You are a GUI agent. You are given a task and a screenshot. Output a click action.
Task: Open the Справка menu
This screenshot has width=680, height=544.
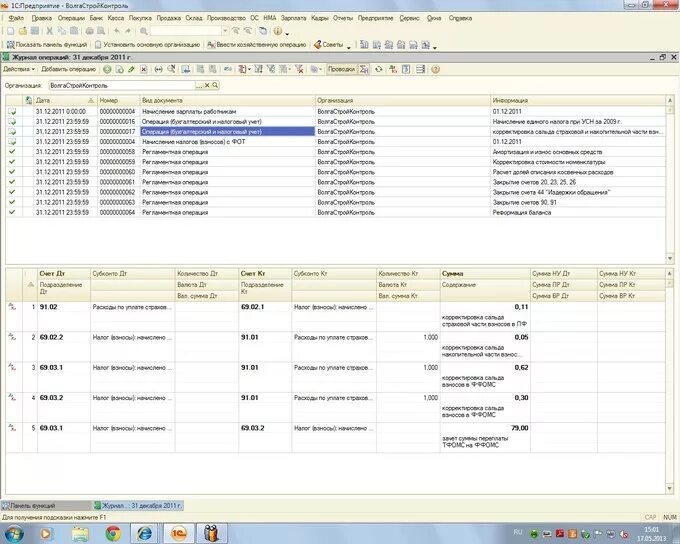coord(460,18)
